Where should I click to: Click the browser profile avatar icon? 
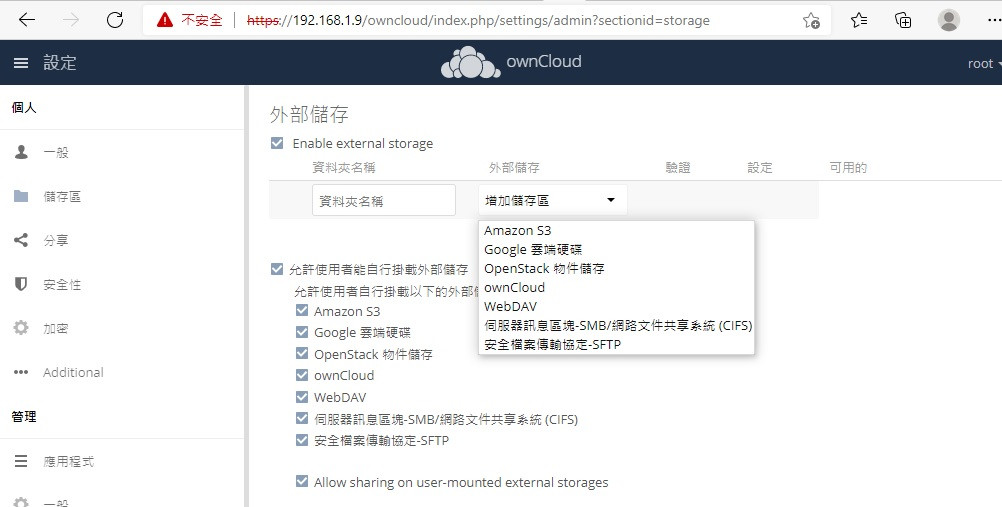pyautogui.click(x=949, y=20)
